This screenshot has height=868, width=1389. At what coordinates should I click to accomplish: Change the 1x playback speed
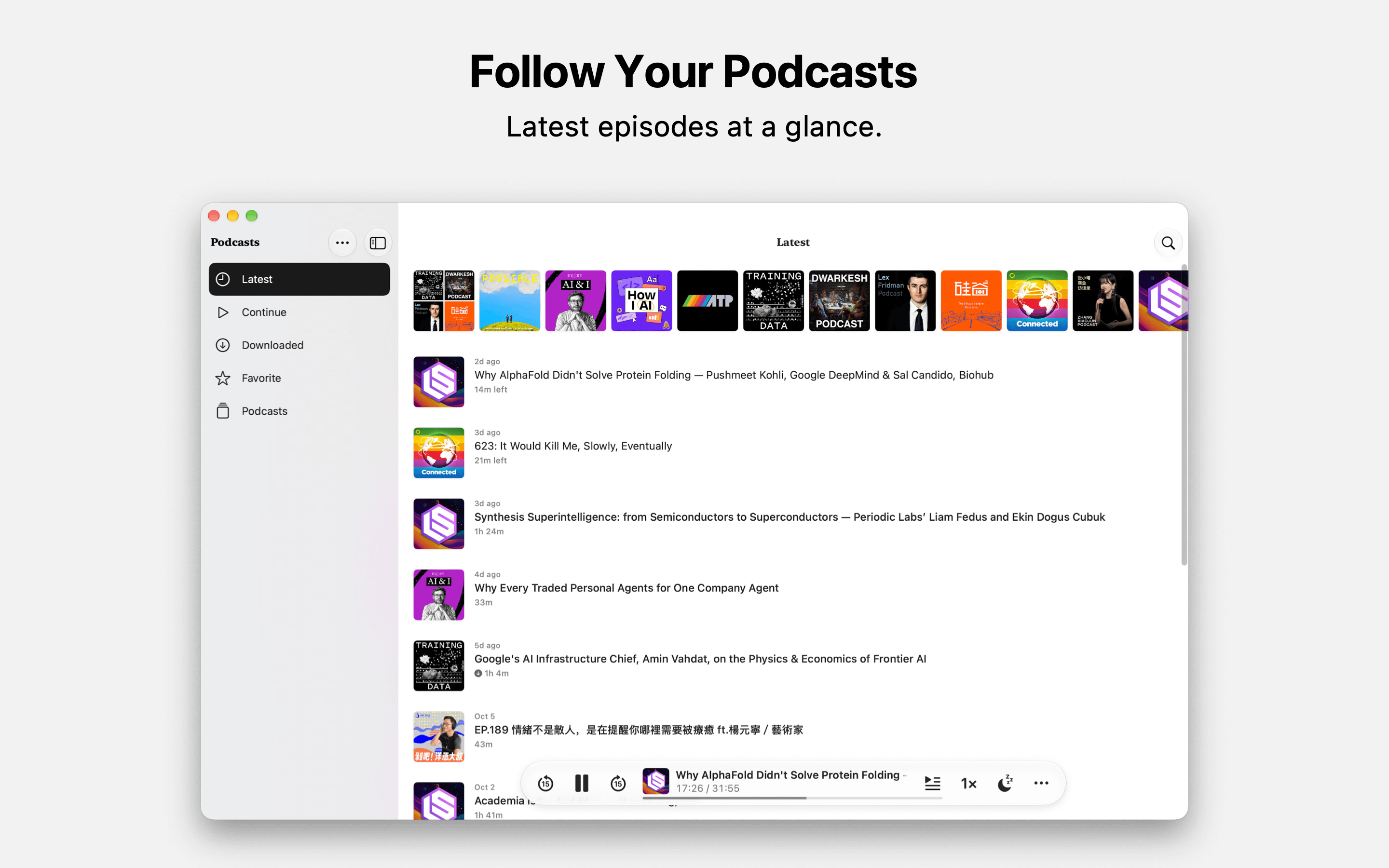[x=969, y=784]
